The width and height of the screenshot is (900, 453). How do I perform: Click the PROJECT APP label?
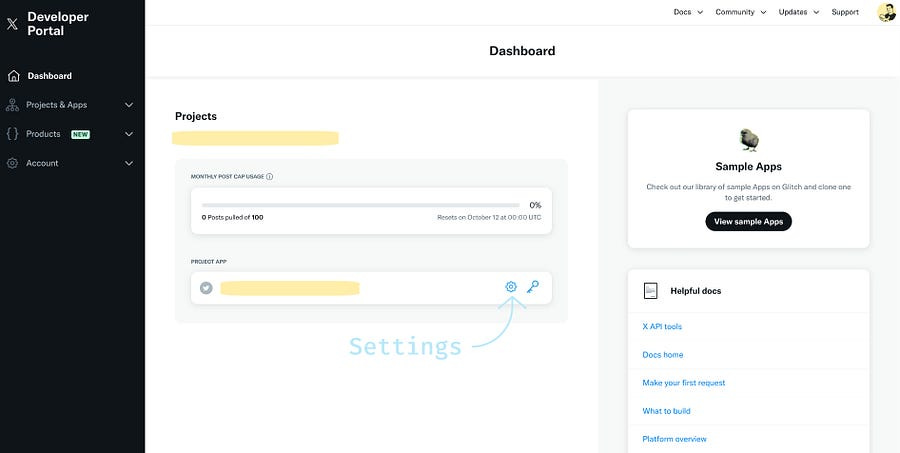pyautogui.click(x=208, y=262)
